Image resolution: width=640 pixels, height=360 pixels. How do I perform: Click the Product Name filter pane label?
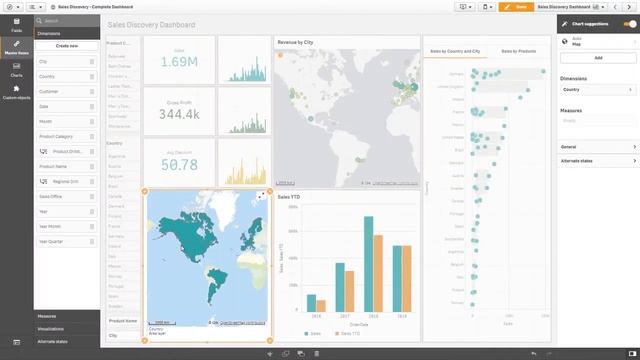[122, 321]
